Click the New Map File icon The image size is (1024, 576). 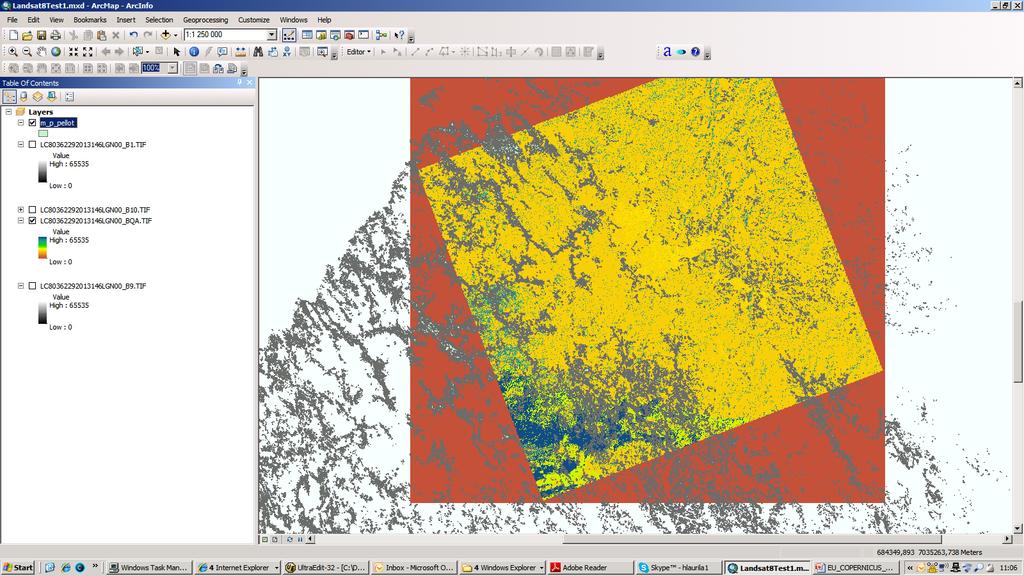13,35
